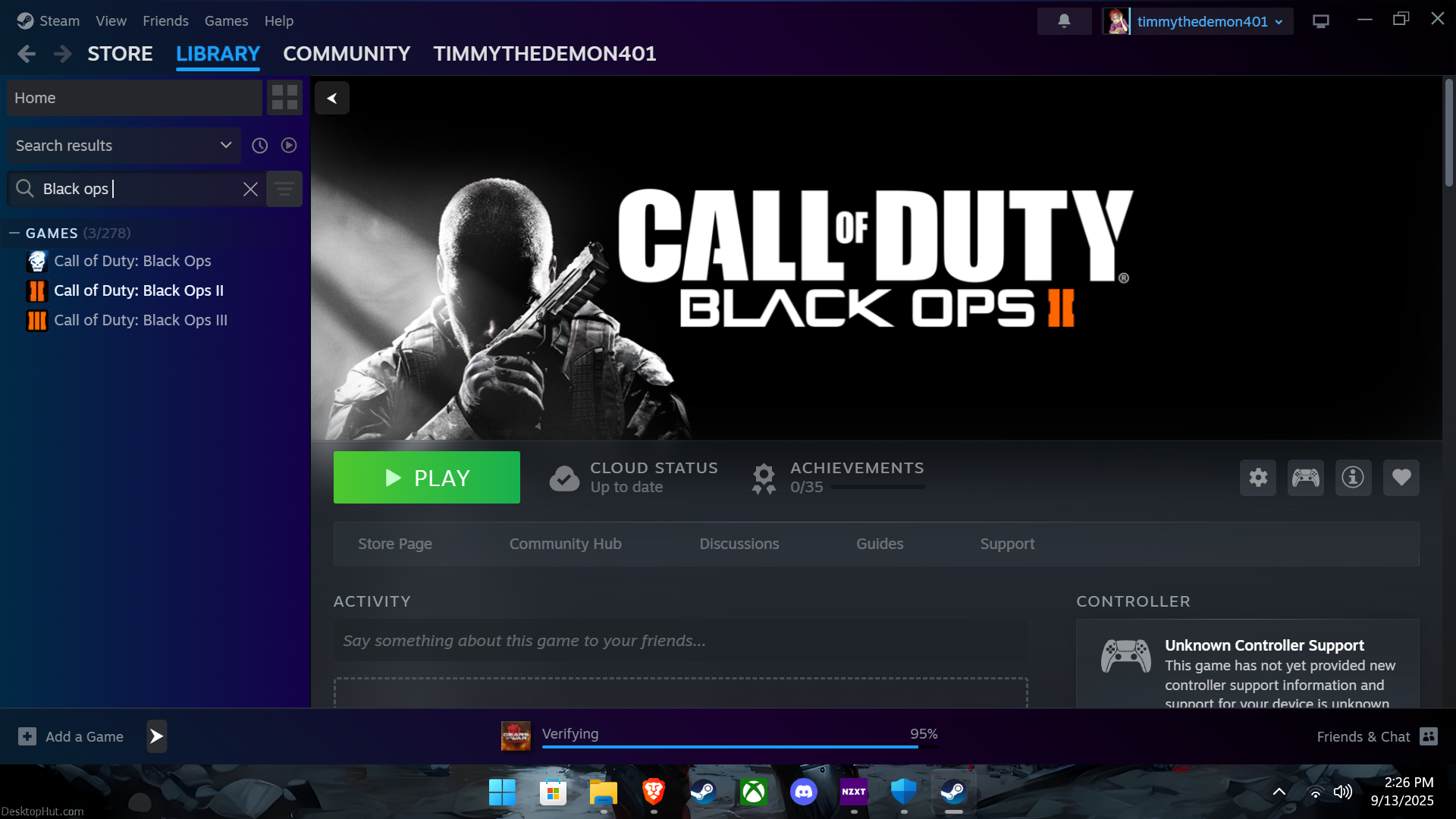The image size is (1456, 819).
Task: Open the Store Page link
Action: (x=395, y=544)
